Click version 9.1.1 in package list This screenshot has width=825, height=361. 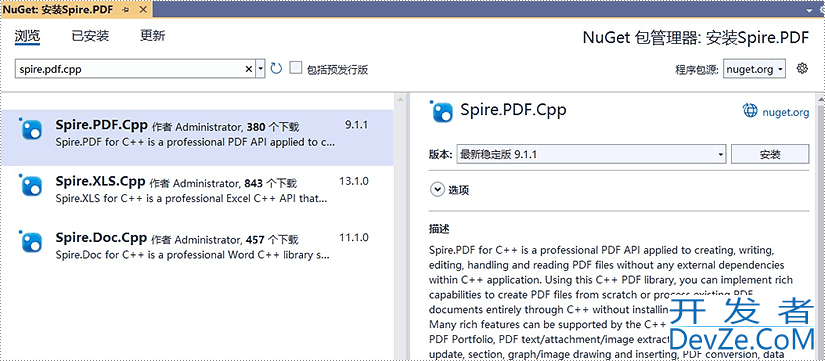356,125
